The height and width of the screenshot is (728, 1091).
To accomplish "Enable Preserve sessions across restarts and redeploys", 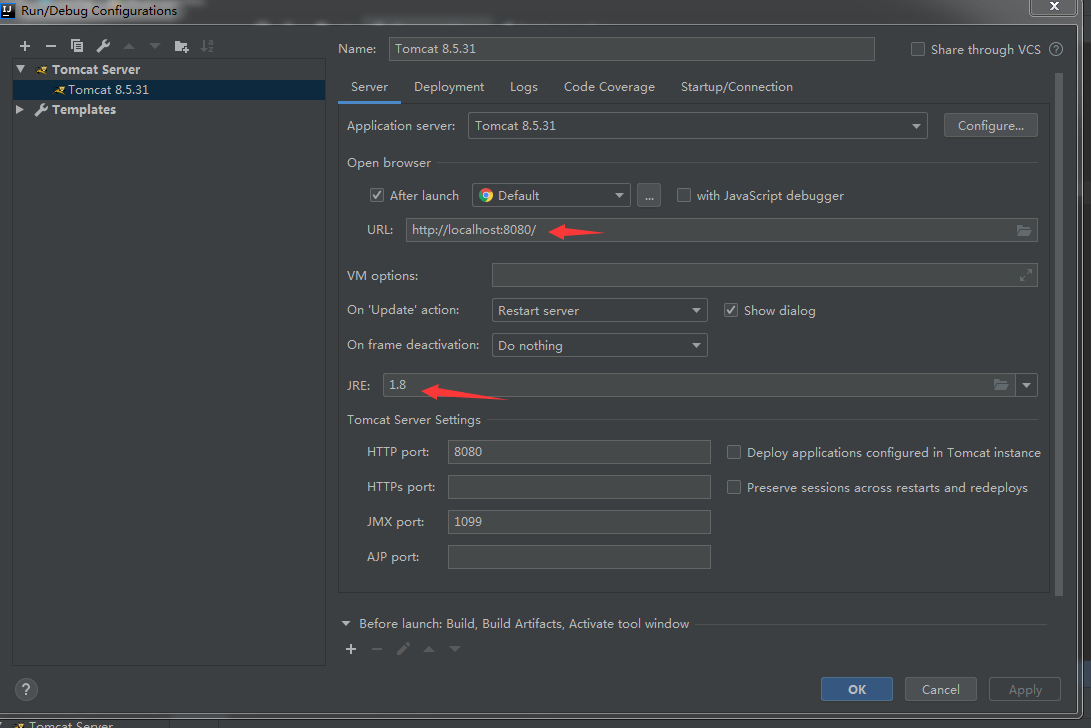I will pyautogui.click(x=733, y=487).
